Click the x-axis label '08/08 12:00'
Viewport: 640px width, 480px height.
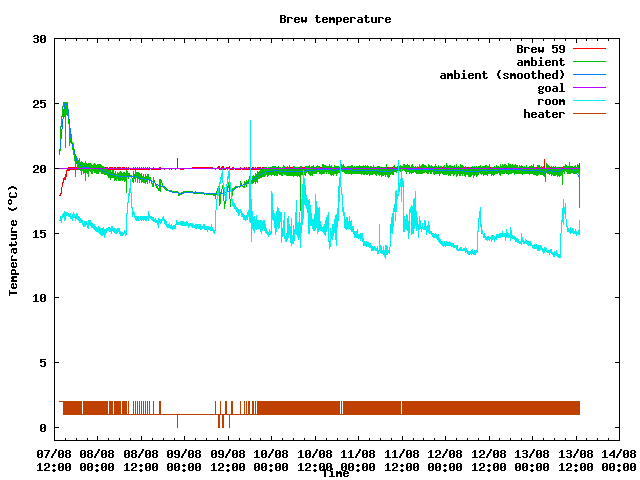point(141,460)
